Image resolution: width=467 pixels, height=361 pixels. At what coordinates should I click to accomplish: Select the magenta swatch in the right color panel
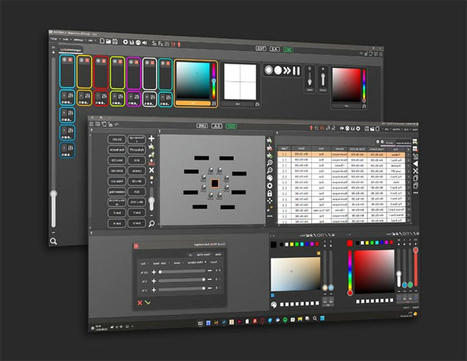click(x=387, y=242)
